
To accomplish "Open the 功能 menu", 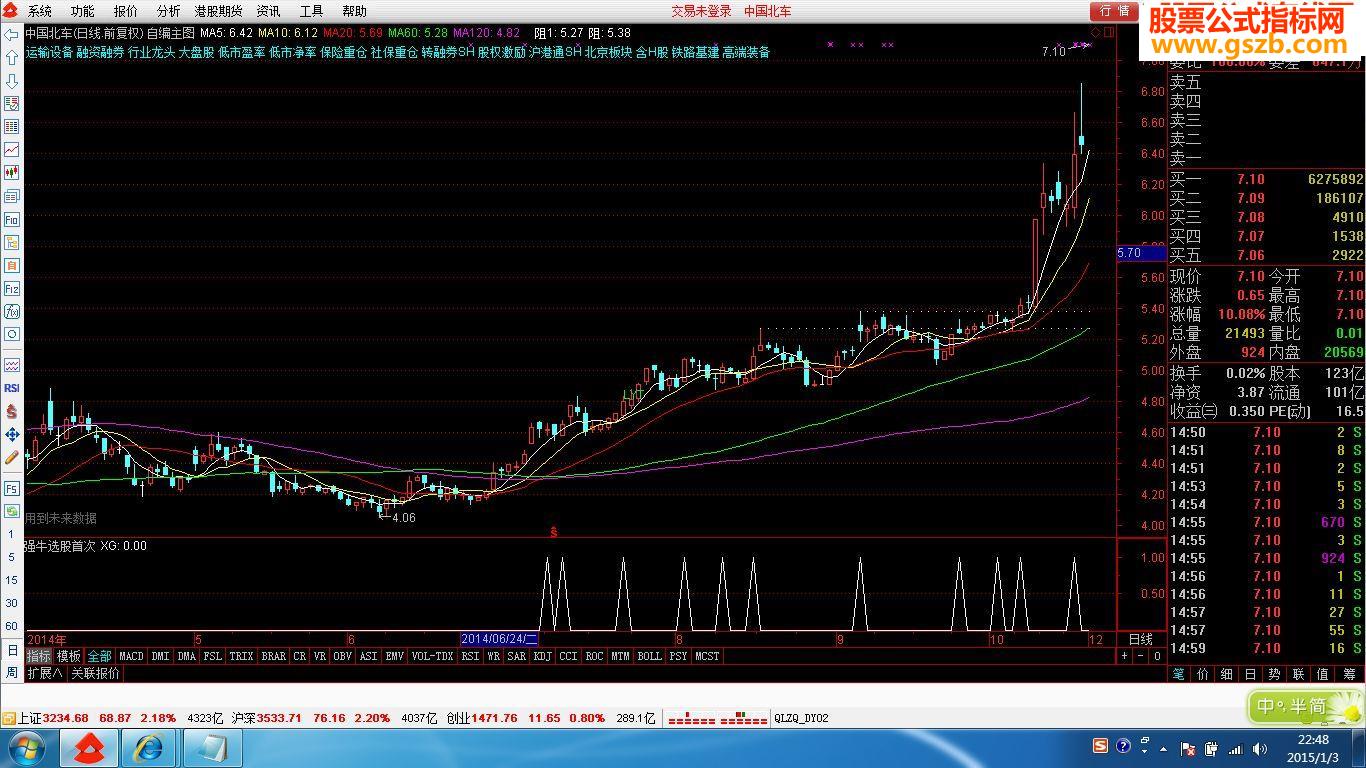I will pyautogui.click(x=83, y=11).
